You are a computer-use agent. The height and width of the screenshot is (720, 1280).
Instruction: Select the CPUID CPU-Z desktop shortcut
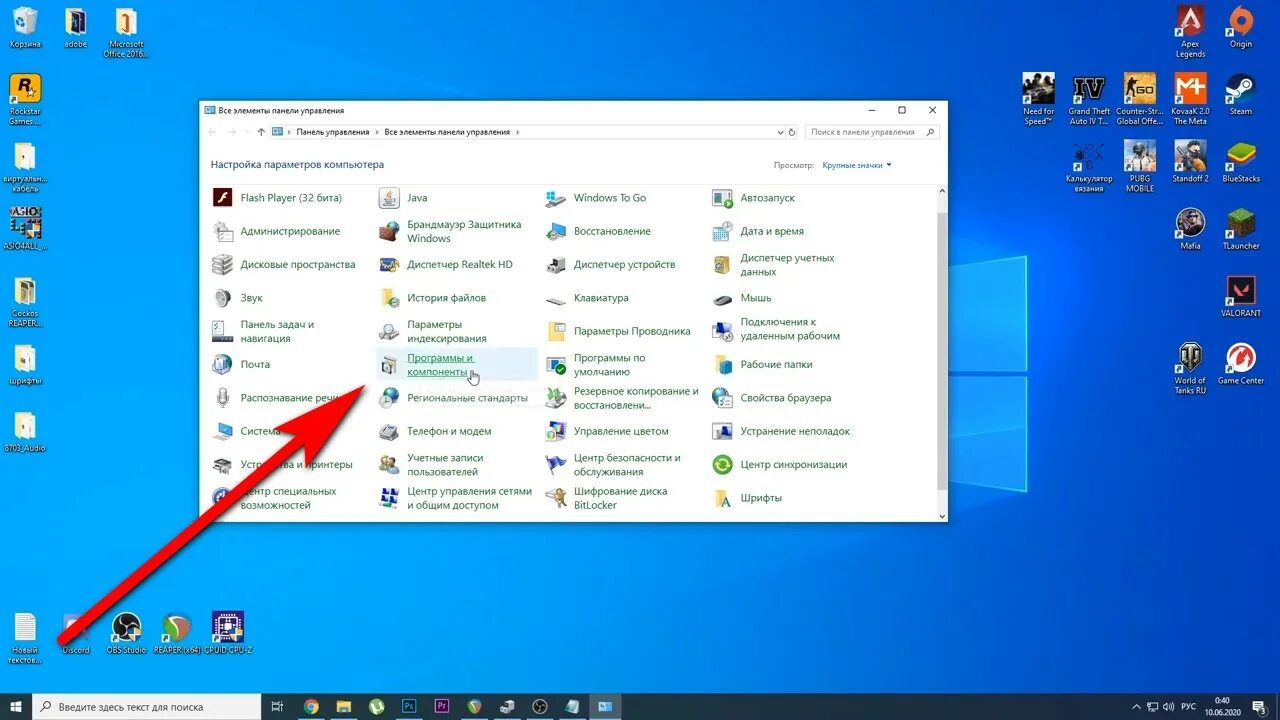229,633
